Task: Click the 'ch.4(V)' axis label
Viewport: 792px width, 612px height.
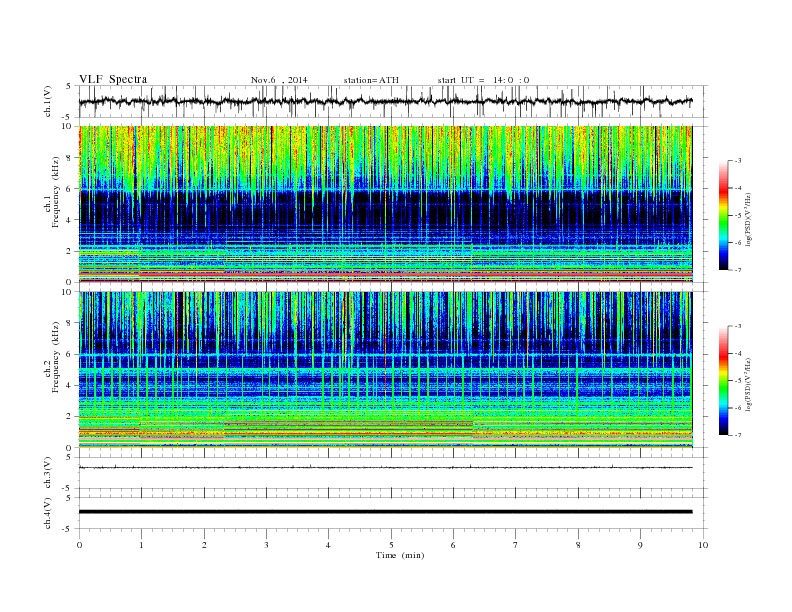Action: (48, 513)
